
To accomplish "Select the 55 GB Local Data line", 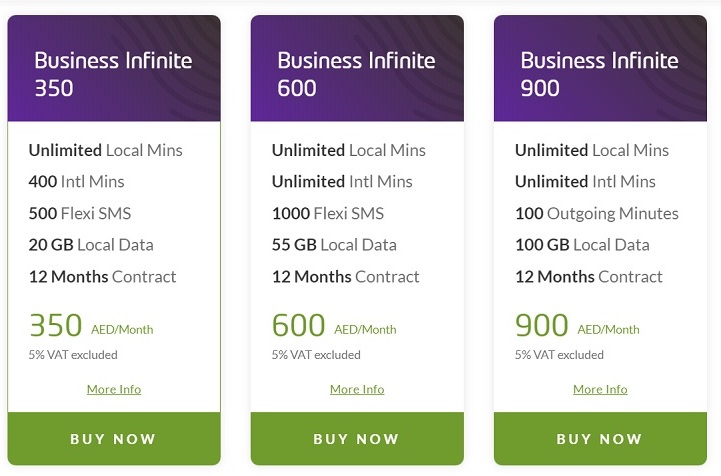I will [334, 244].
